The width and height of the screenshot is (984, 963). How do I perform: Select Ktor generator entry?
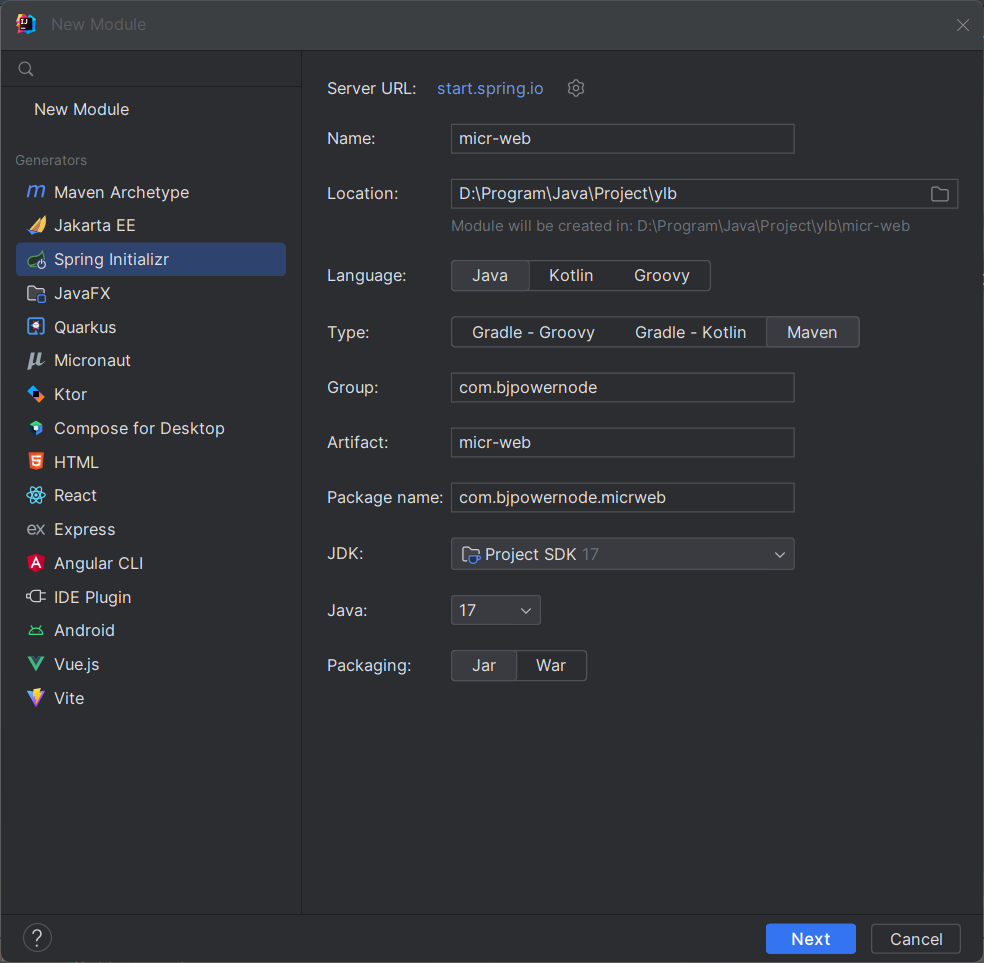click(x=151, y=394)
